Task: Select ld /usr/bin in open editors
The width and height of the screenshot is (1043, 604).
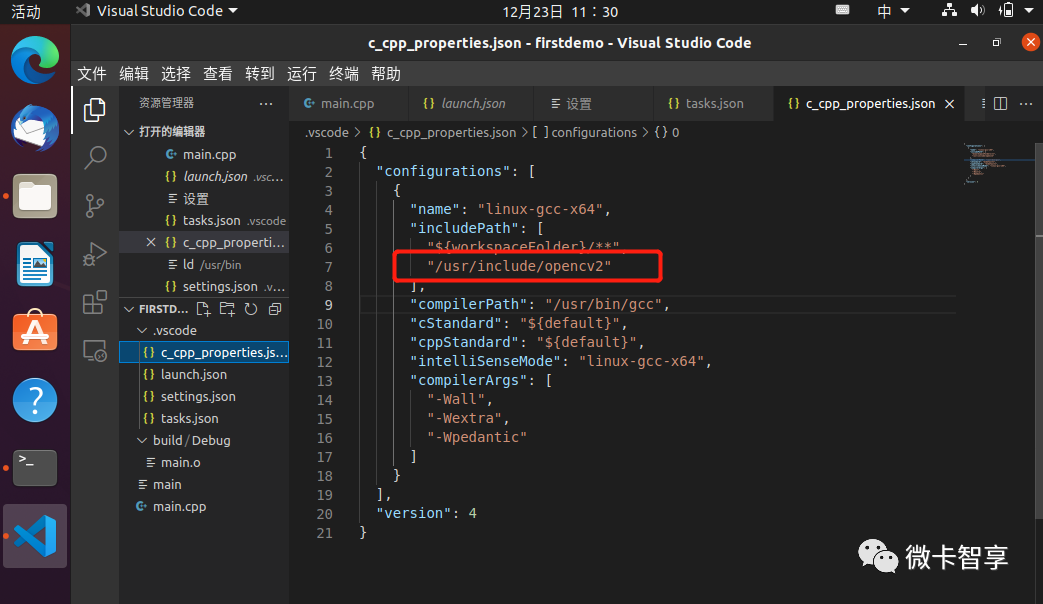Action: pyautogui.click(x=204, y=265)
